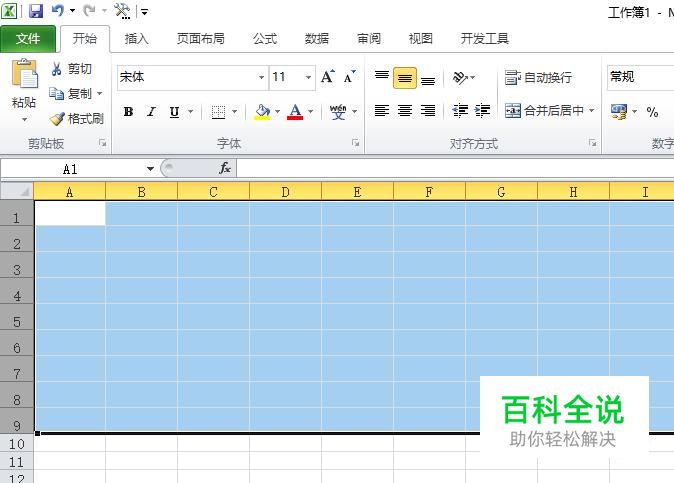Open the 字体 font dialog launcher
The image size is (674, 483).
(x=355, y=143)
